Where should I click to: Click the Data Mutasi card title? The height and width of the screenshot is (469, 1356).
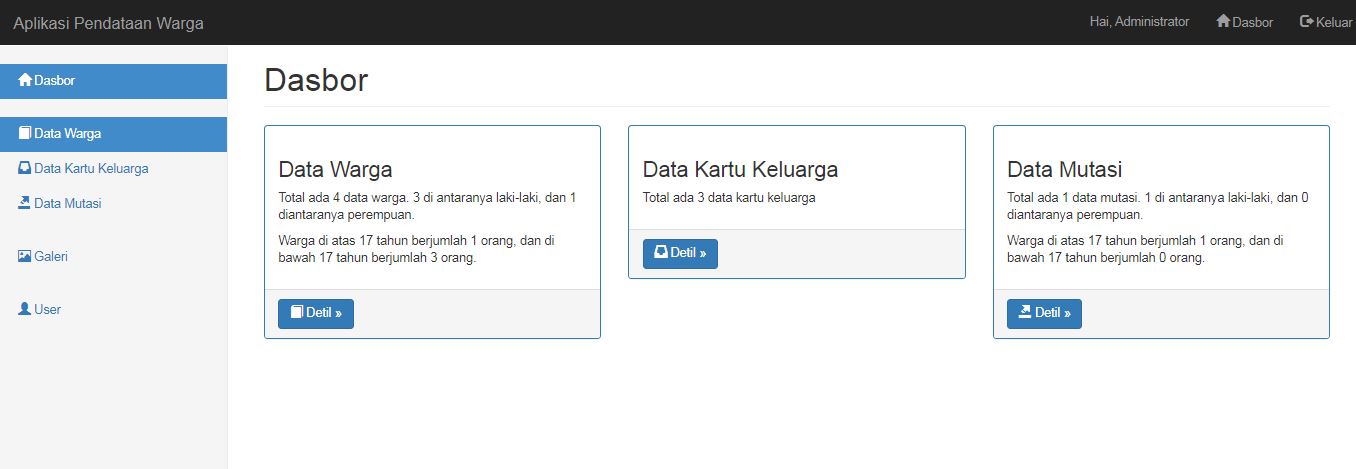(1065, 169)
